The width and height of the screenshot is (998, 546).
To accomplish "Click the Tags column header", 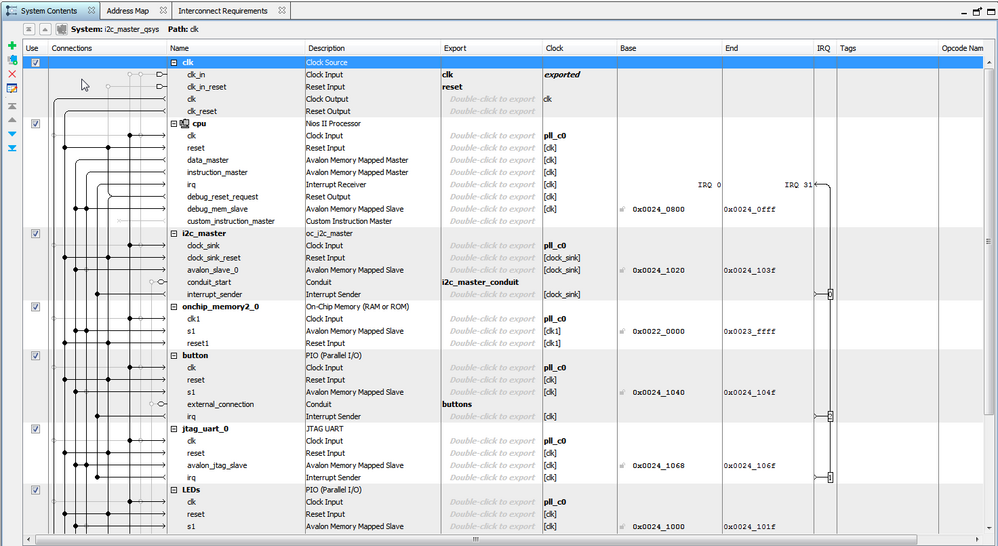I will [887, 48].
